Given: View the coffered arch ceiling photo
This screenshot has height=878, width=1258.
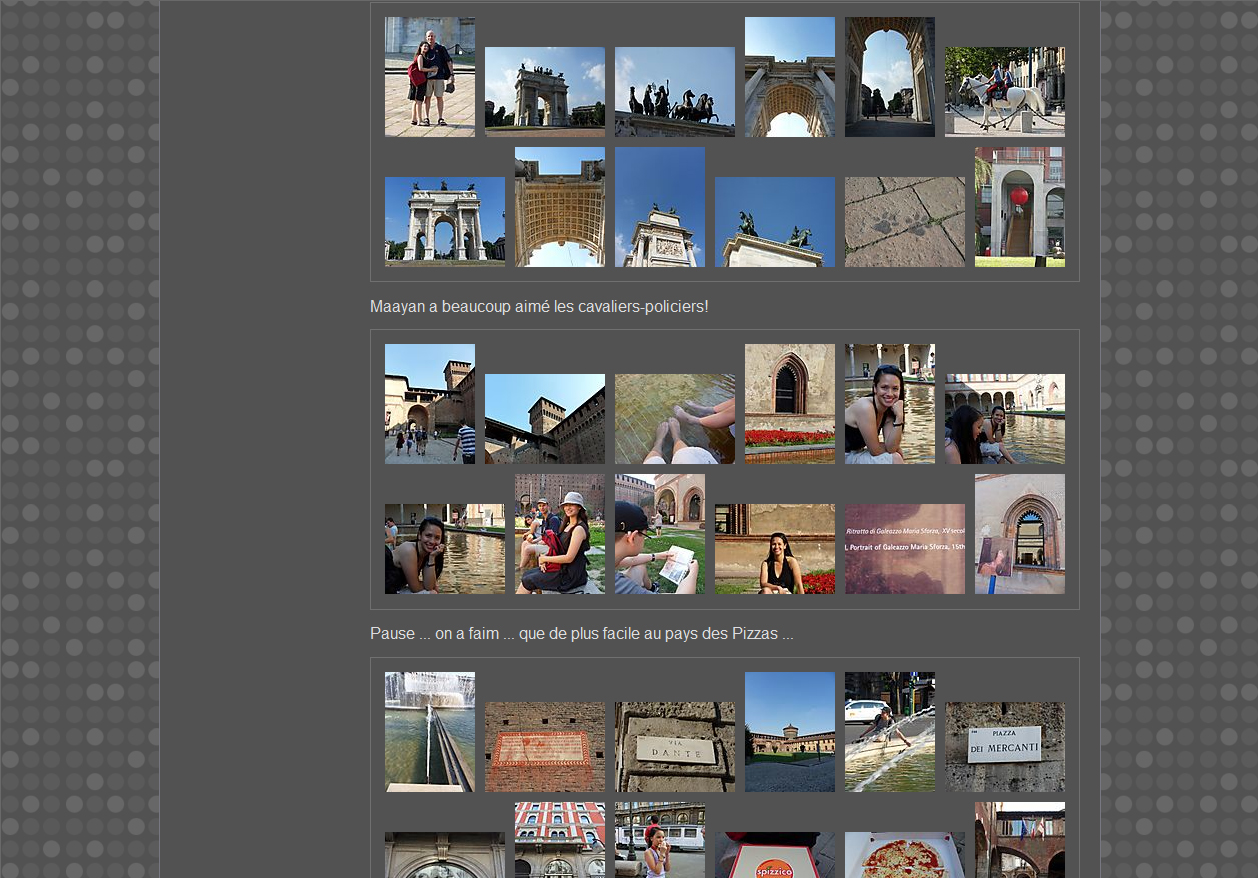Looking at the screenshot, I should tap(559, 207).
